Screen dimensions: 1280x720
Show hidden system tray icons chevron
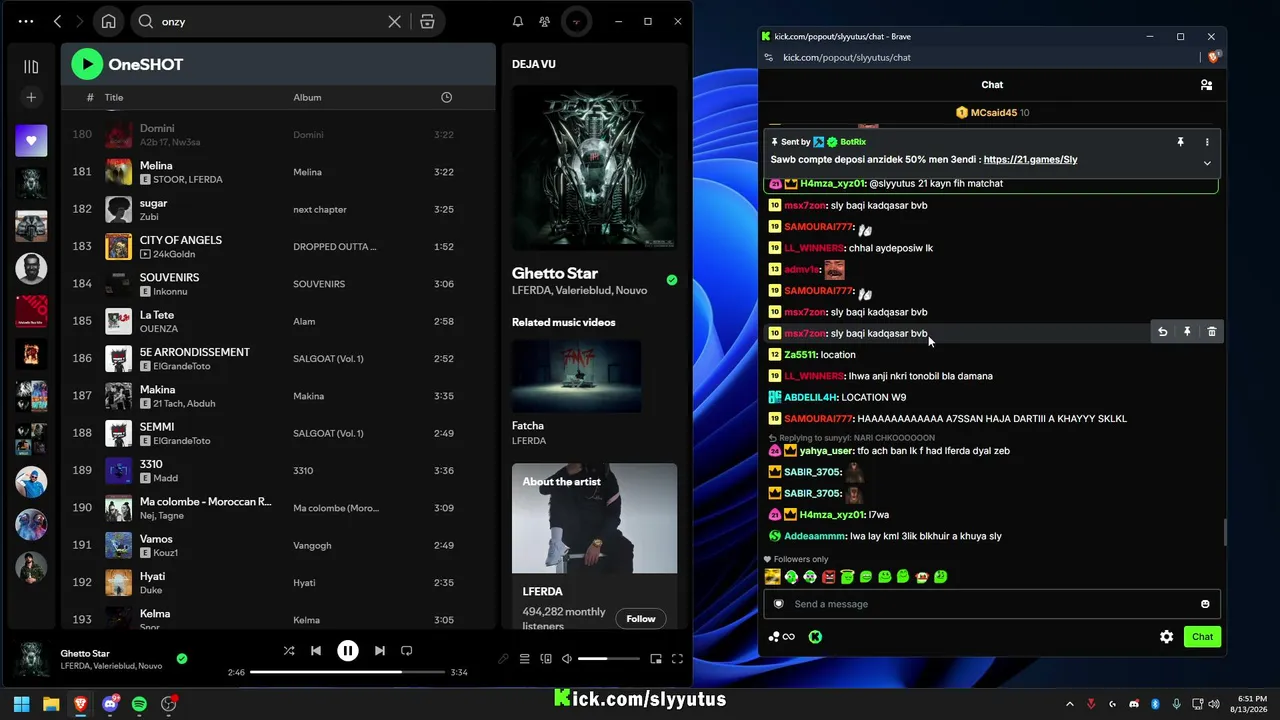click(x=1070, y=704)
